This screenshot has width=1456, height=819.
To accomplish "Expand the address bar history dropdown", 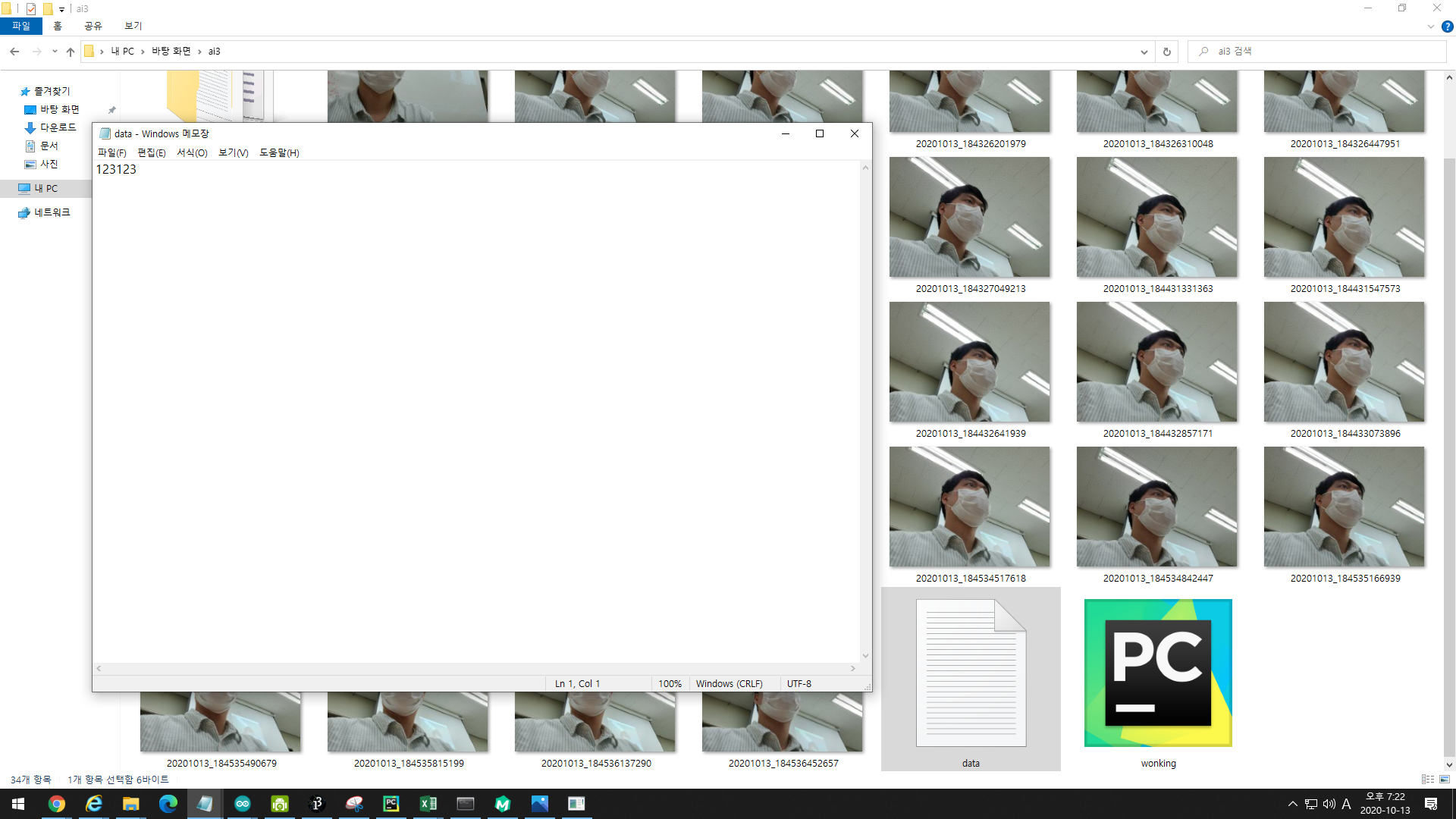I will pos(1144,52).
